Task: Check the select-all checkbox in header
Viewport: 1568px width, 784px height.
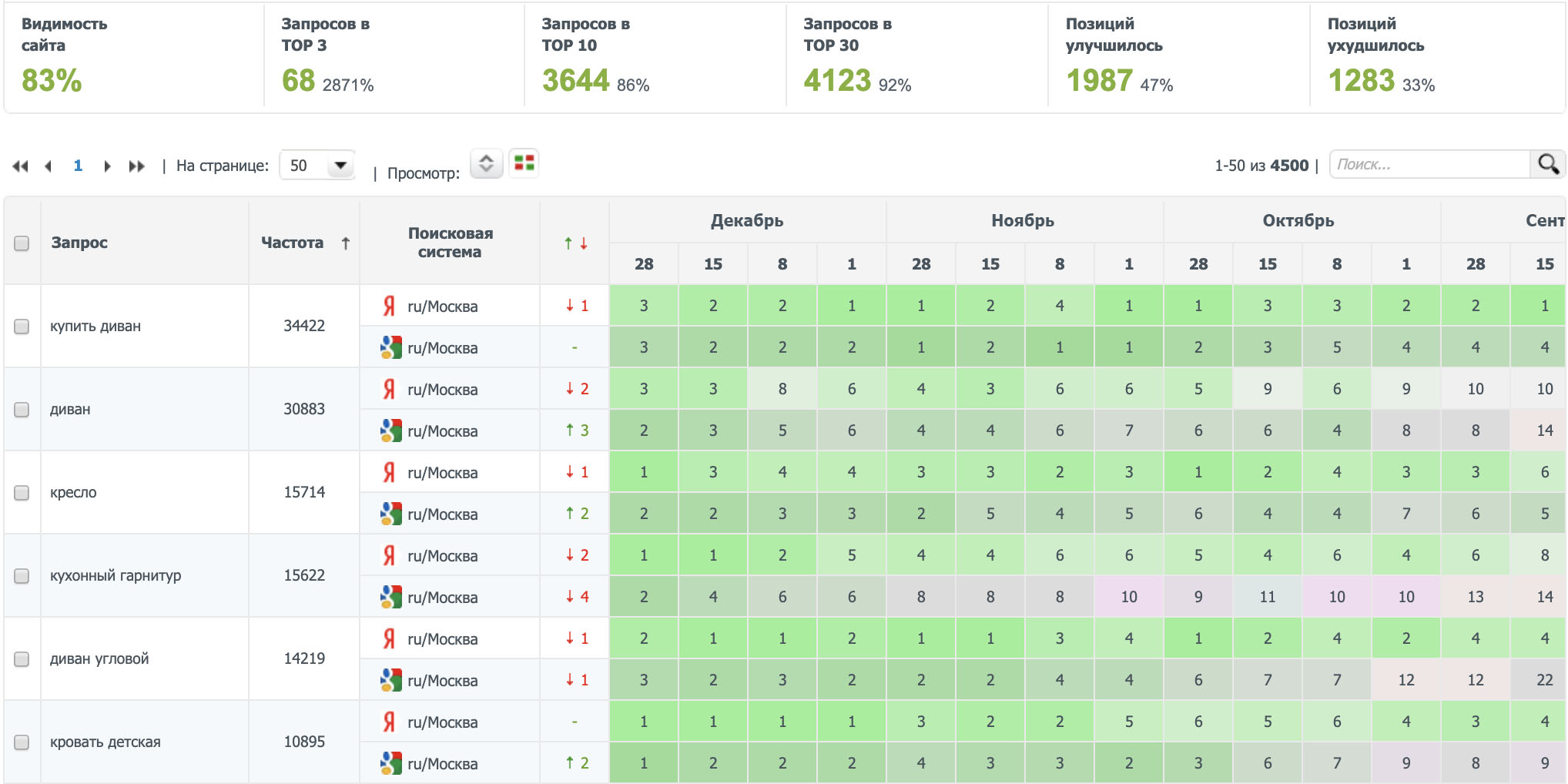Action: [x=22, y=243]
